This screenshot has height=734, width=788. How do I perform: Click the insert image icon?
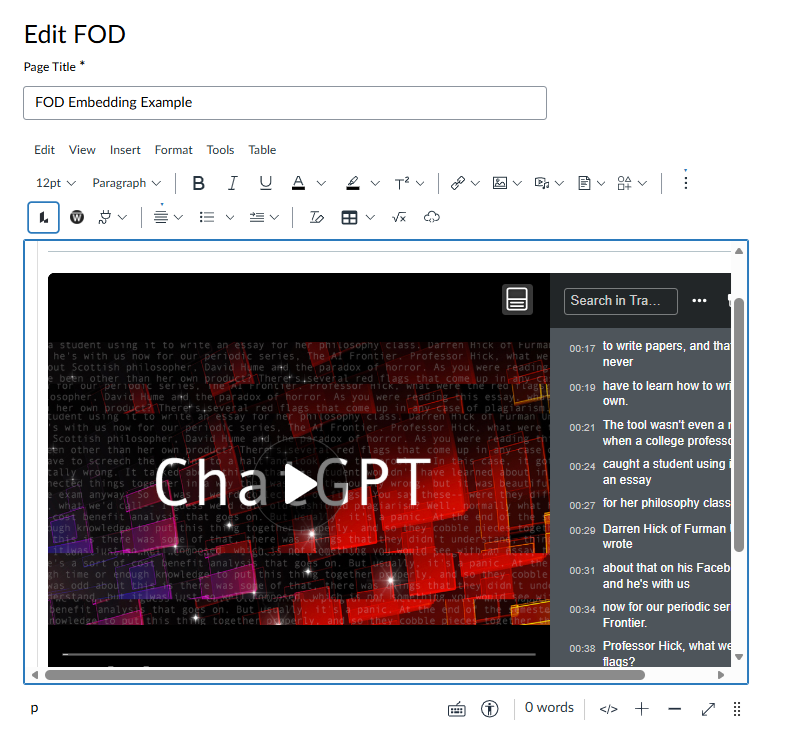click(500, 183)
